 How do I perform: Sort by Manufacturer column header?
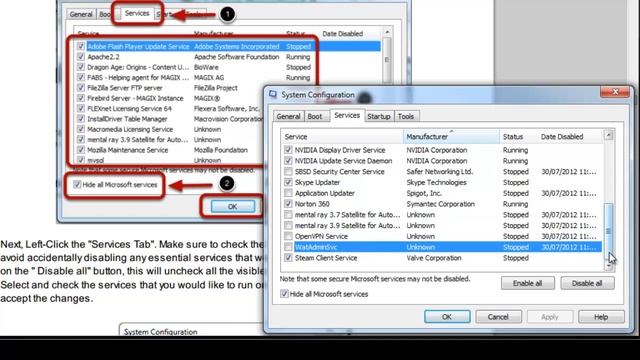(x=451, y=137)
